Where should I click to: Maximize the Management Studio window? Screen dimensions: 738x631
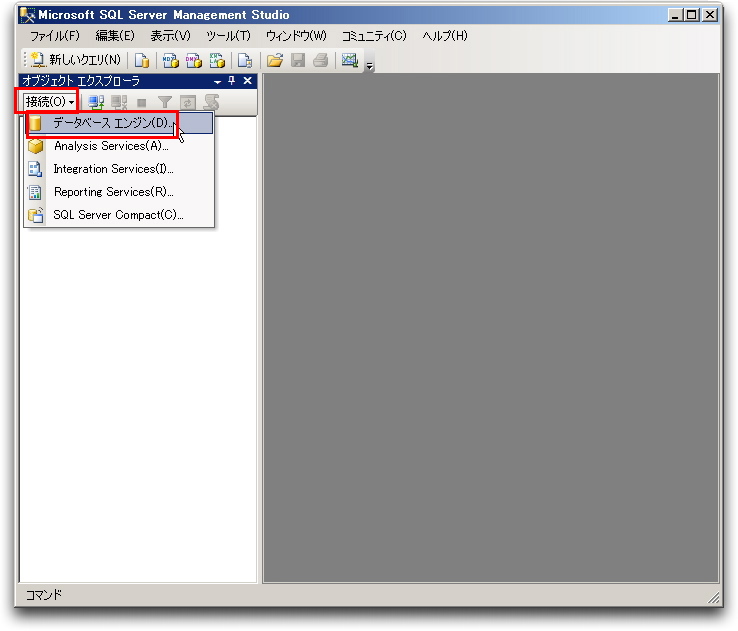coord(692,15)
